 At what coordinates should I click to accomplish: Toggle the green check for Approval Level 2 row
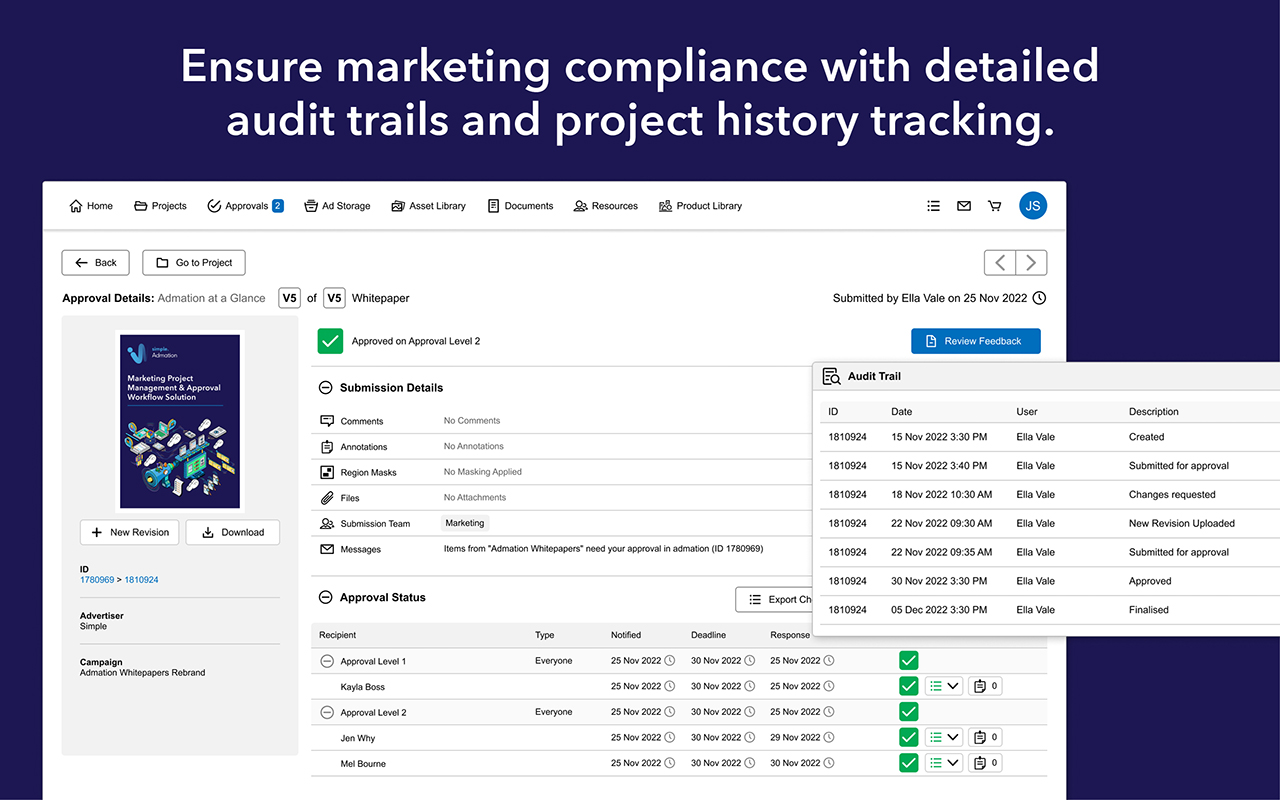point(909,712)
